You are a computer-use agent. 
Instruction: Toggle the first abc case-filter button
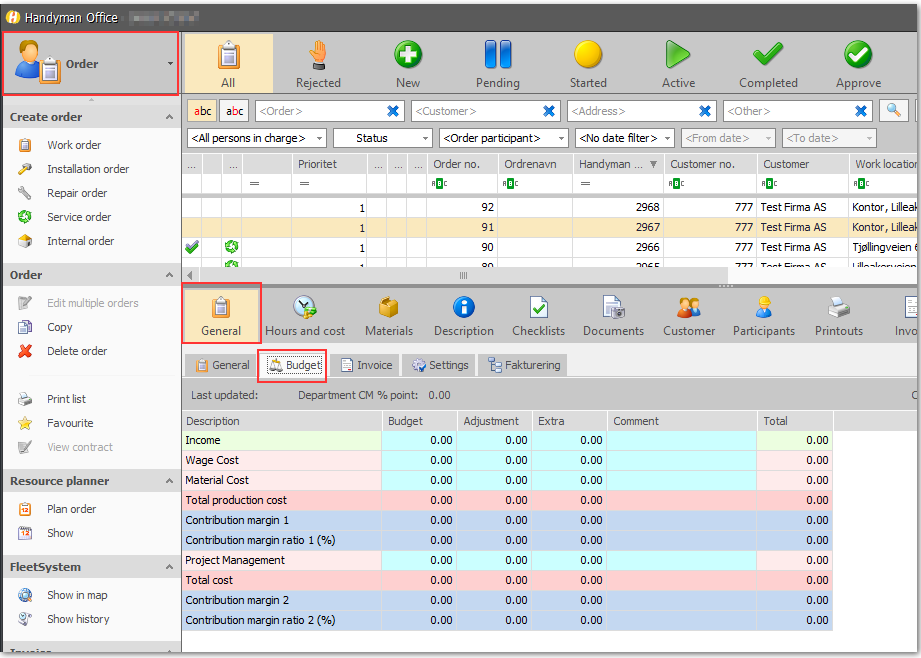(202, 110)
